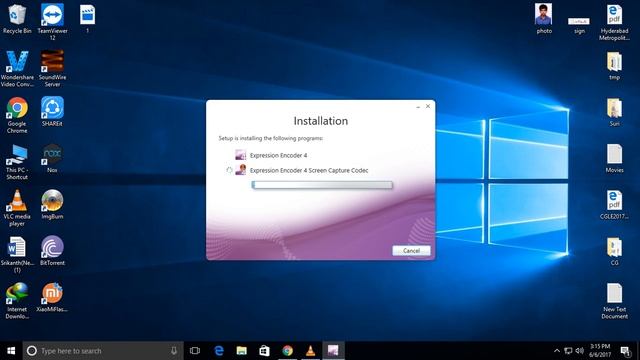Select the sign image file
This screenshot has height=360, width=640.
pyautogui.click(x=579, y=25)
